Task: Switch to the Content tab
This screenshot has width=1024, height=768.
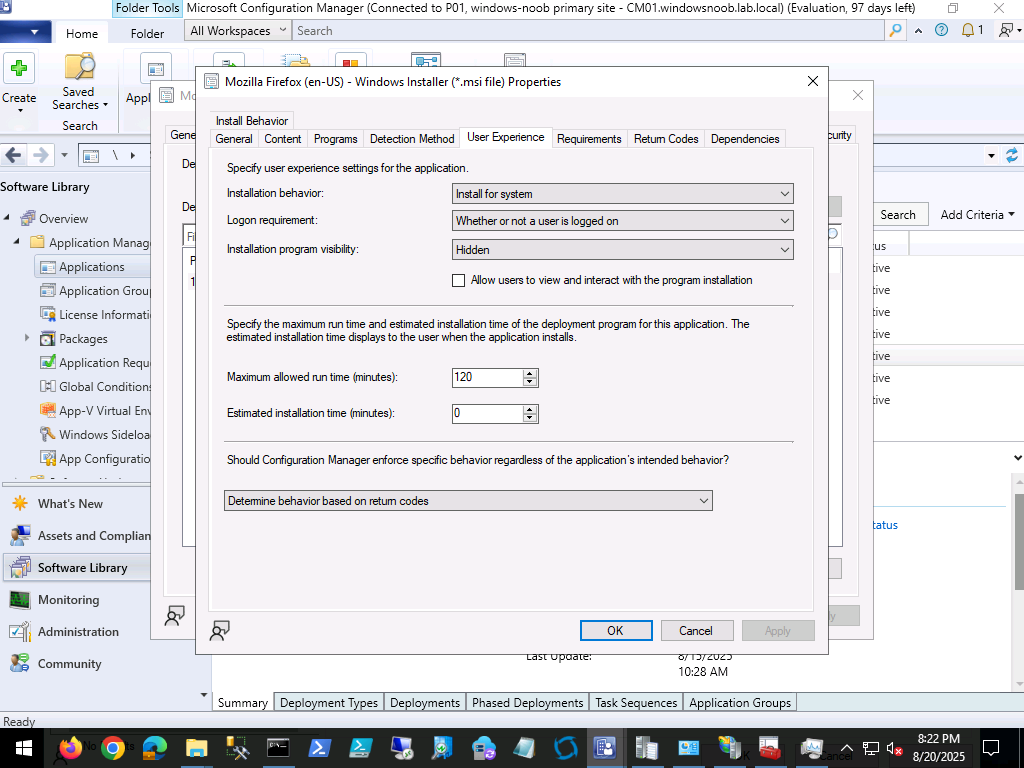Action: click(283, 138)
